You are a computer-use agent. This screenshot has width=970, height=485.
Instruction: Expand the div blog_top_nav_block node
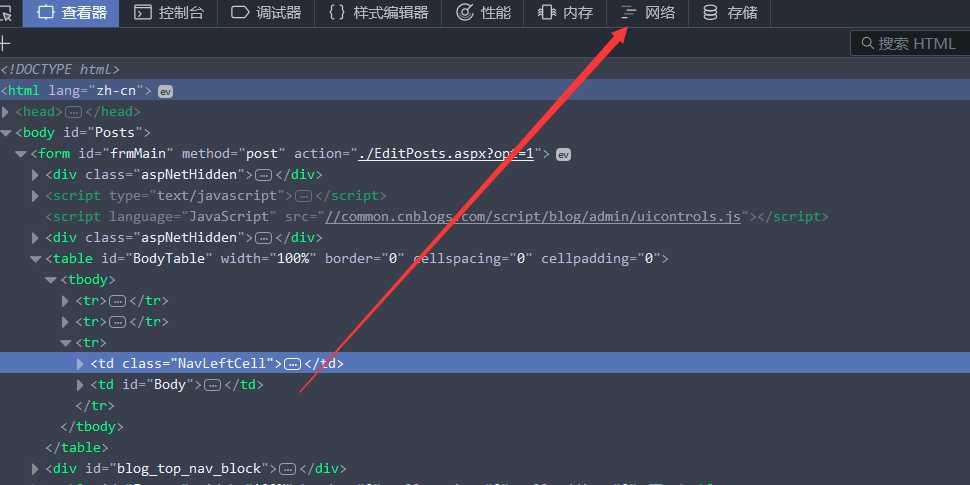(x=35, y=469)
